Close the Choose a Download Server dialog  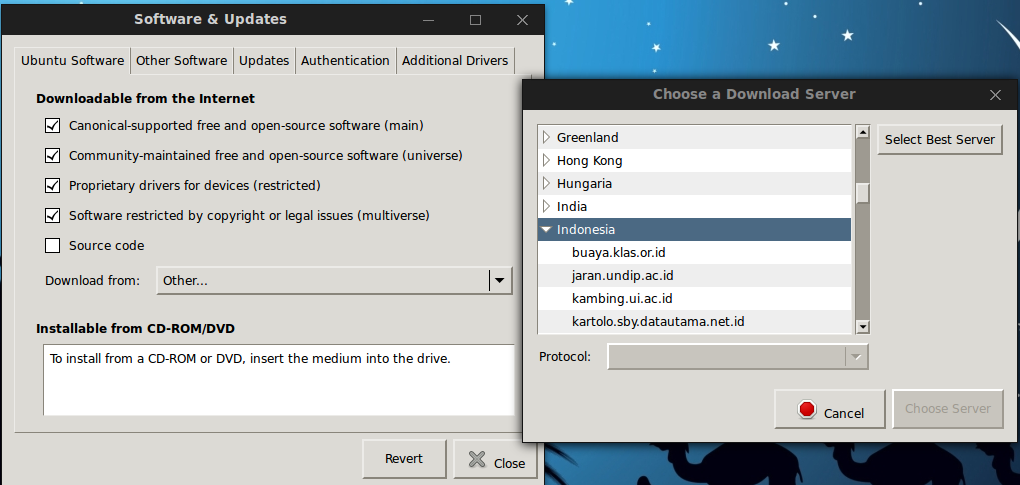pos(995,95)
